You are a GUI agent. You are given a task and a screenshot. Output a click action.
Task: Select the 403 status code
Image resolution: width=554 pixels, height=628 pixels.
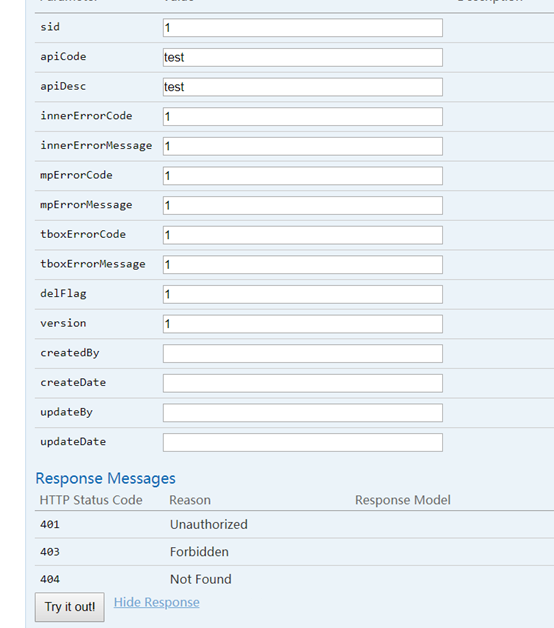pos(50,552)
